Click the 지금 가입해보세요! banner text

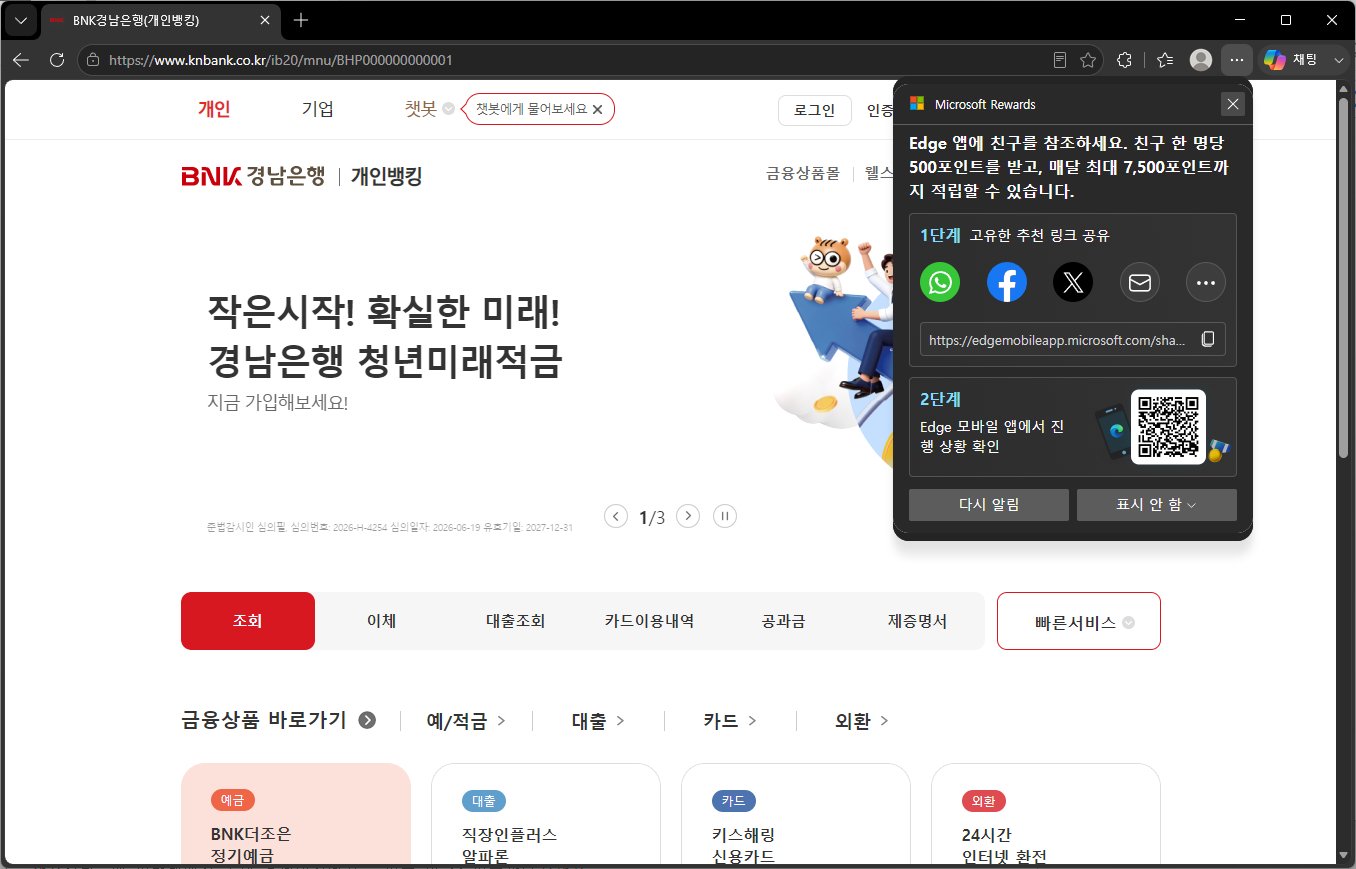pyautogui.click(x=278, y=403)
